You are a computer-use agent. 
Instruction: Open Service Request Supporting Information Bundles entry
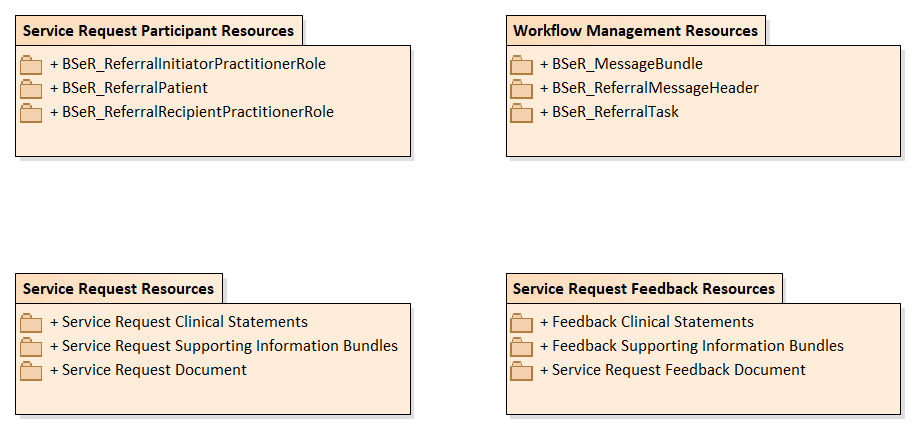[224, 346]
